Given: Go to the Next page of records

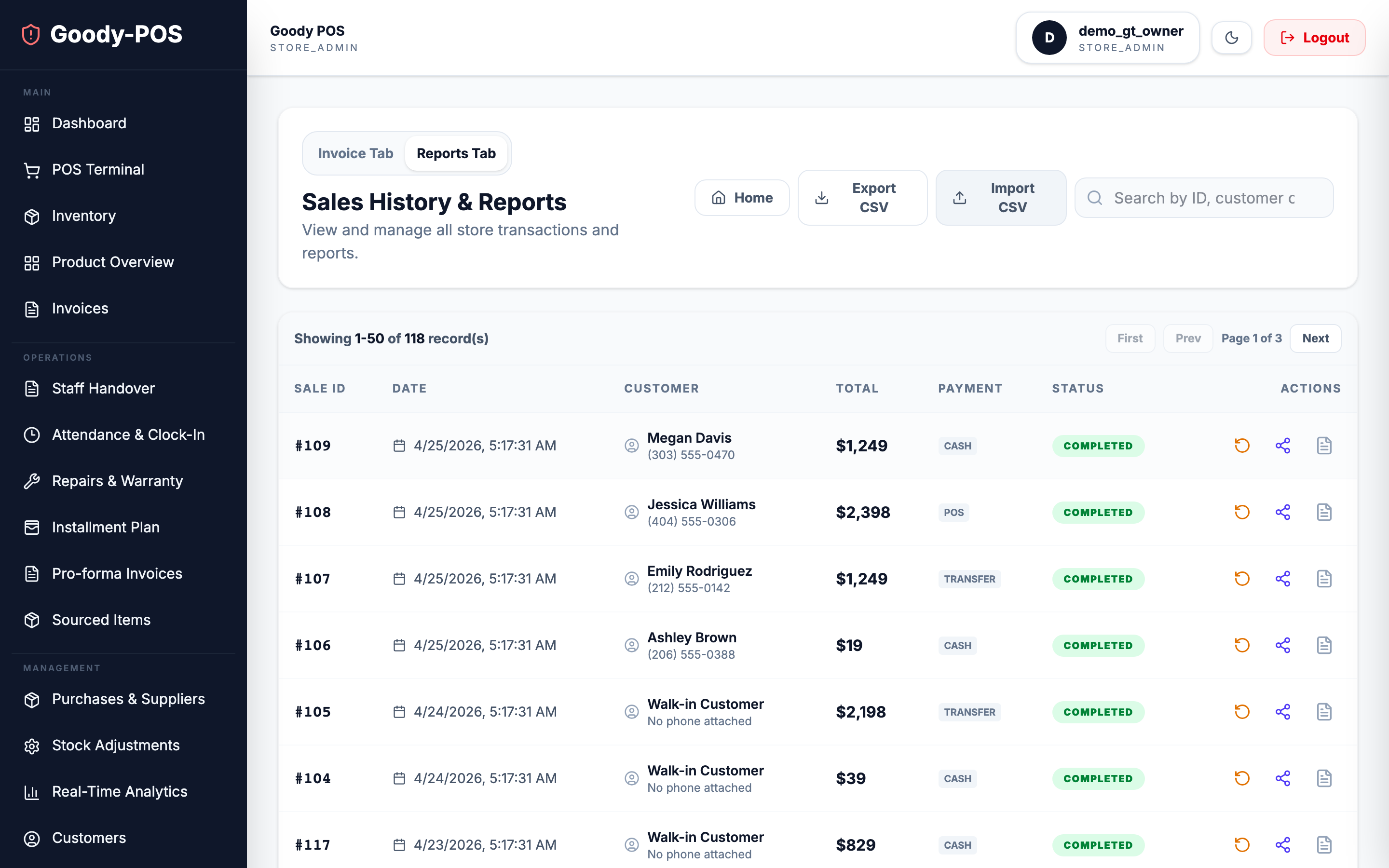Looking at the screenshot, I should pyautogui.click(x=1316, y=338).
